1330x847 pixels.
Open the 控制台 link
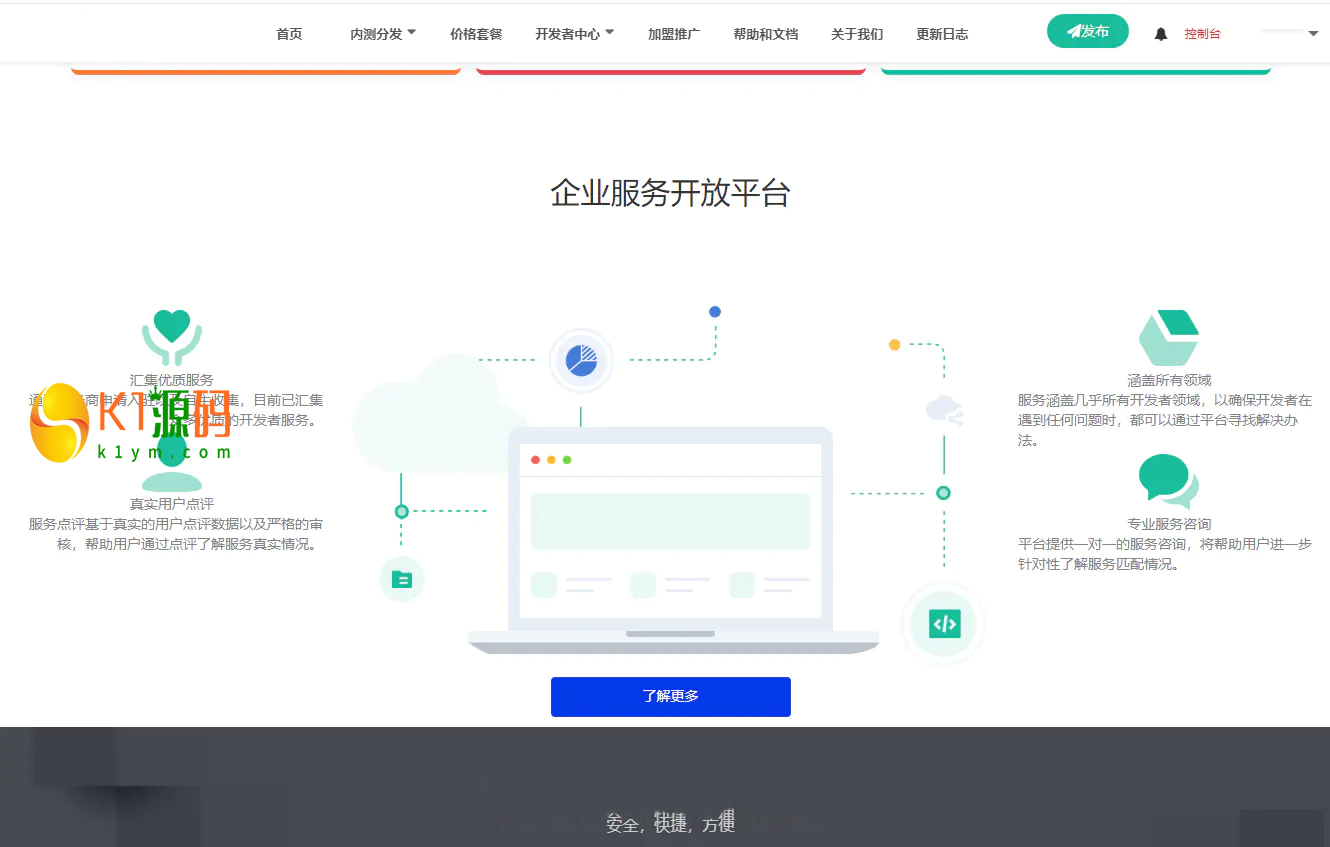point(1202,34)
